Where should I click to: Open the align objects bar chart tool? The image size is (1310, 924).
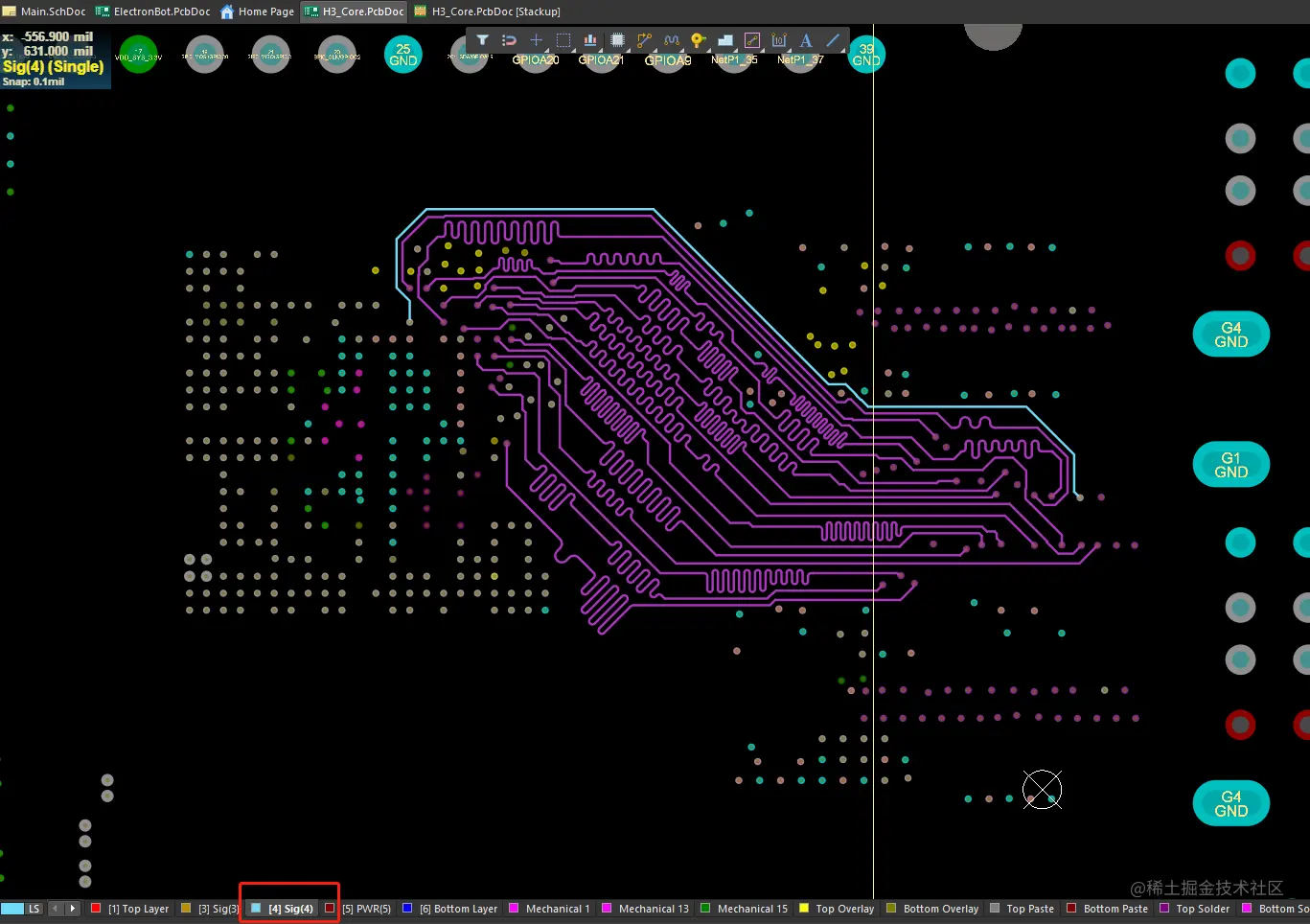(x=590, y=40)
